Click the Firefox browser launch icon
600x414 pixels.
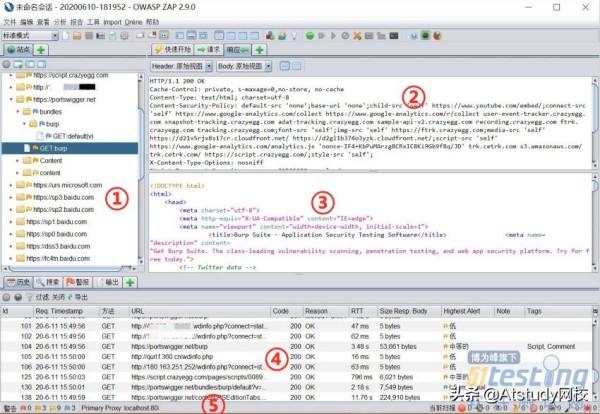437,36
